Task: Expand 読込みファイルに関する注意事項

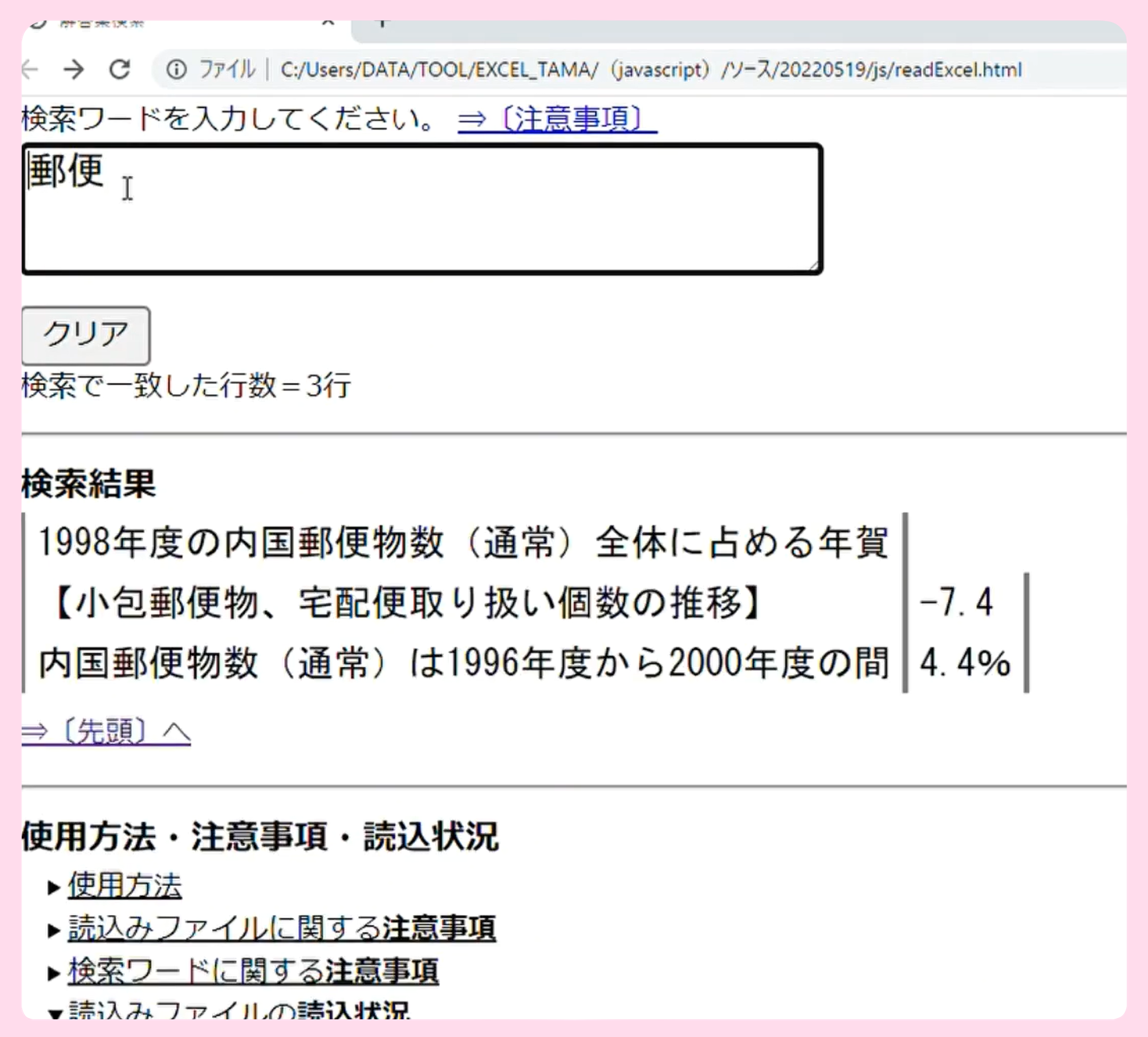Action: pyautogui.click(x=282, y=928)
